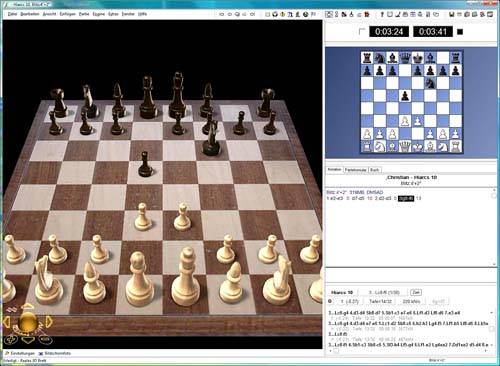Open the Partie menu

(84, 14)
